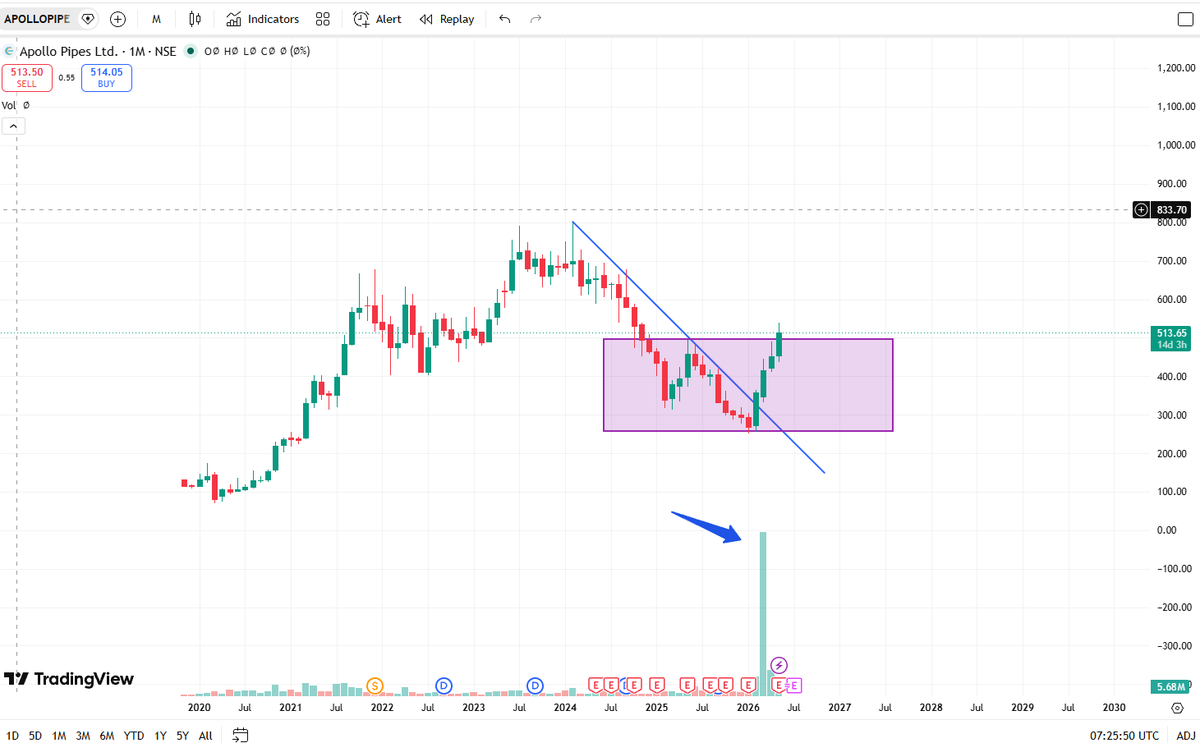
Task: Click the plus icon beside 833.70
Action: 1142,209
